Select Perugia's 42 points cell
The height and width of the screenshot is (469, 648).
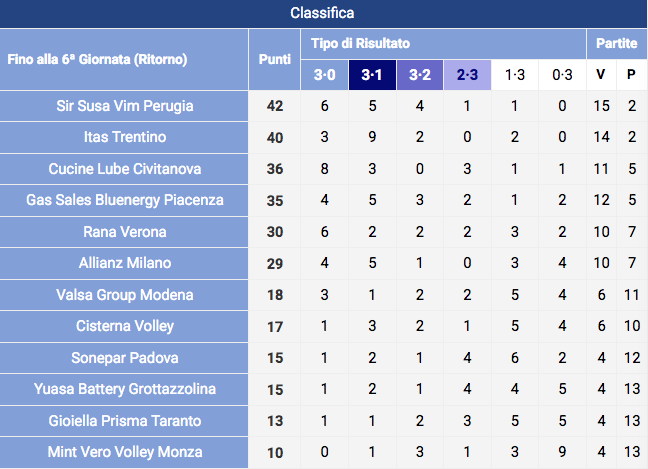coord(275,105)
